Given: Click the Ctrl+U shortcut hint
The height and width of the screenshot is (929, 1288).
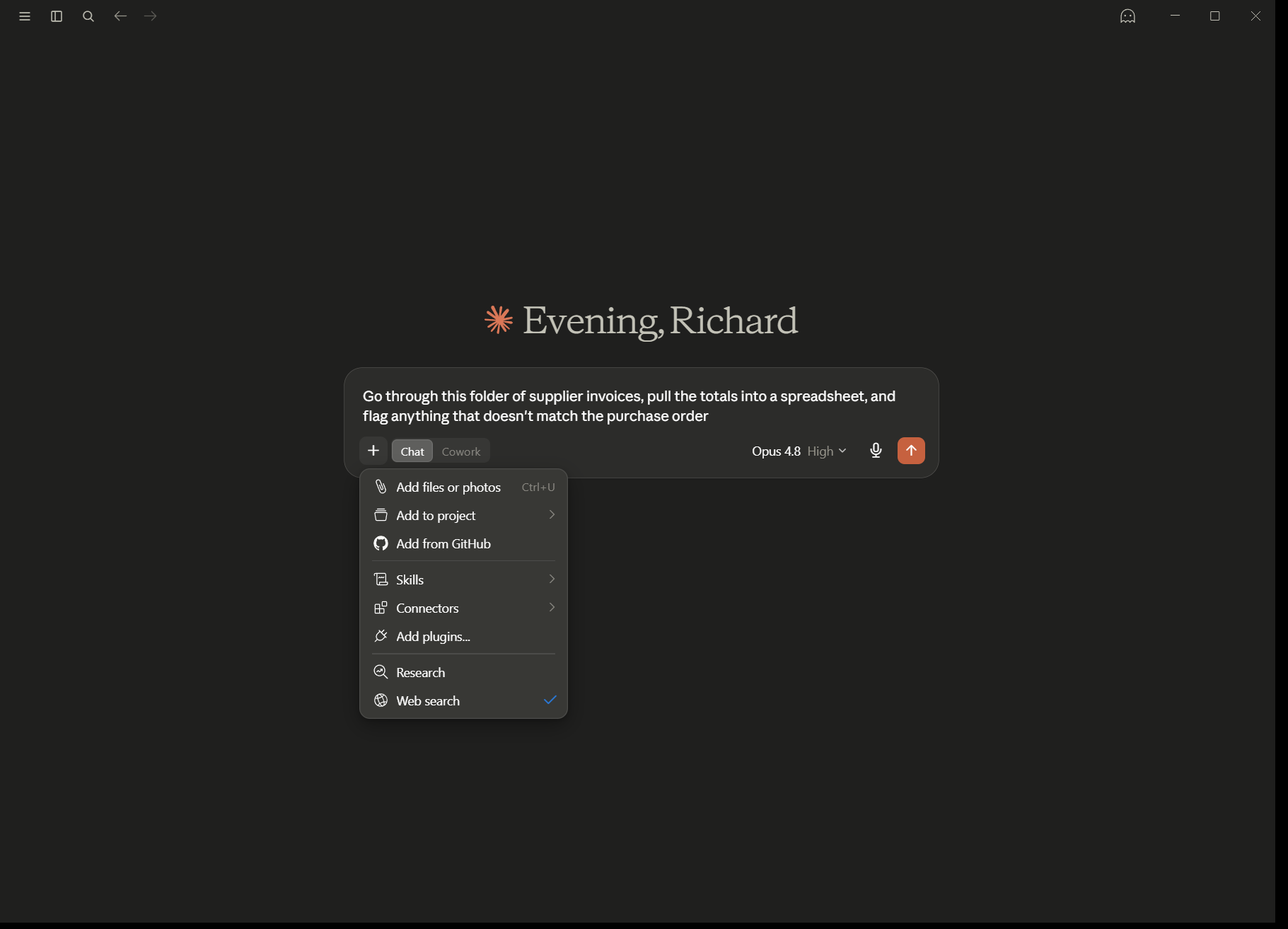Looking at the screenshot, I should coord(538,487).
